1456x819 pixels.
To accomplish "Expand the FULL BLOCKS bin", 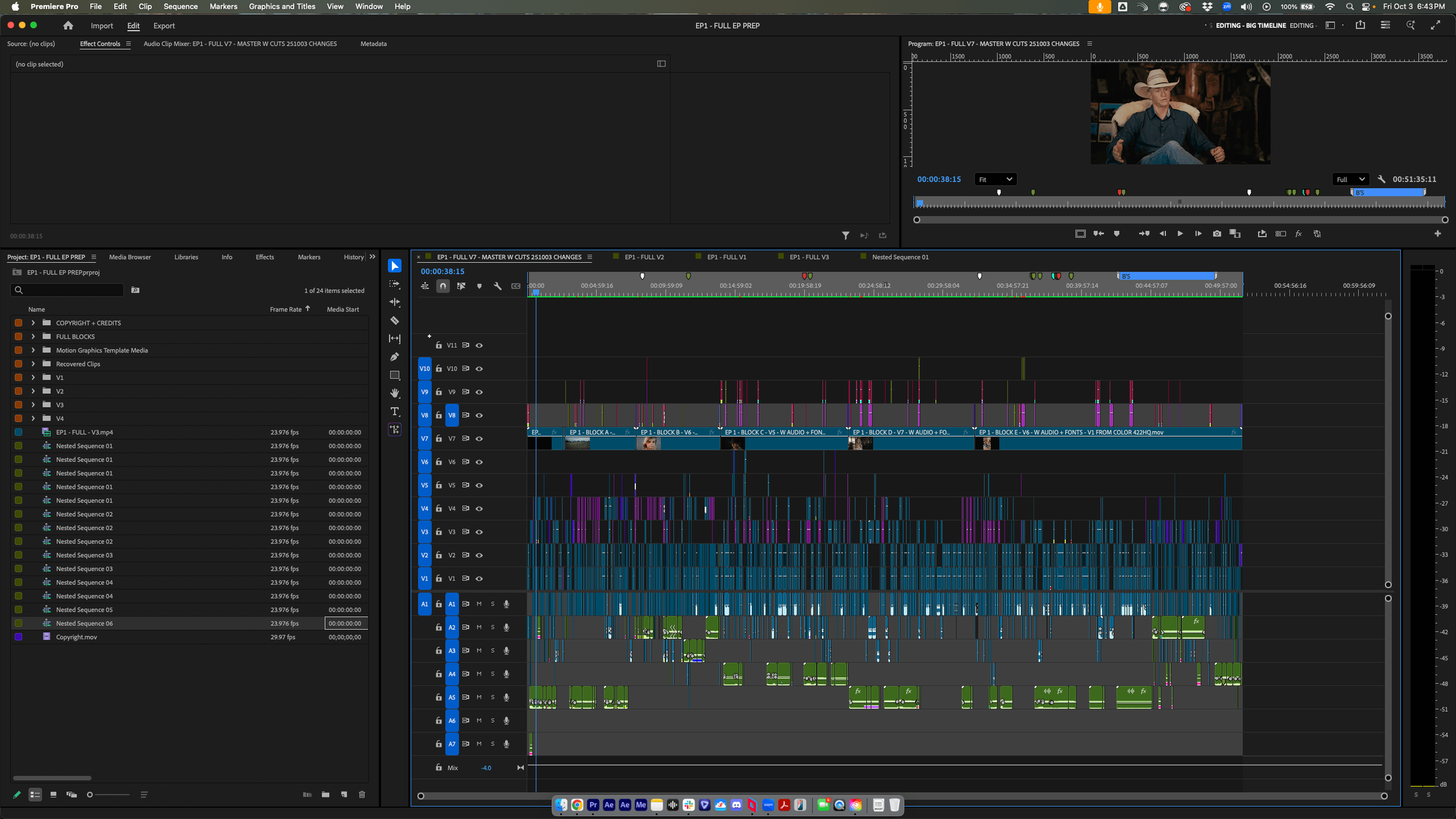I will [33, 337].
